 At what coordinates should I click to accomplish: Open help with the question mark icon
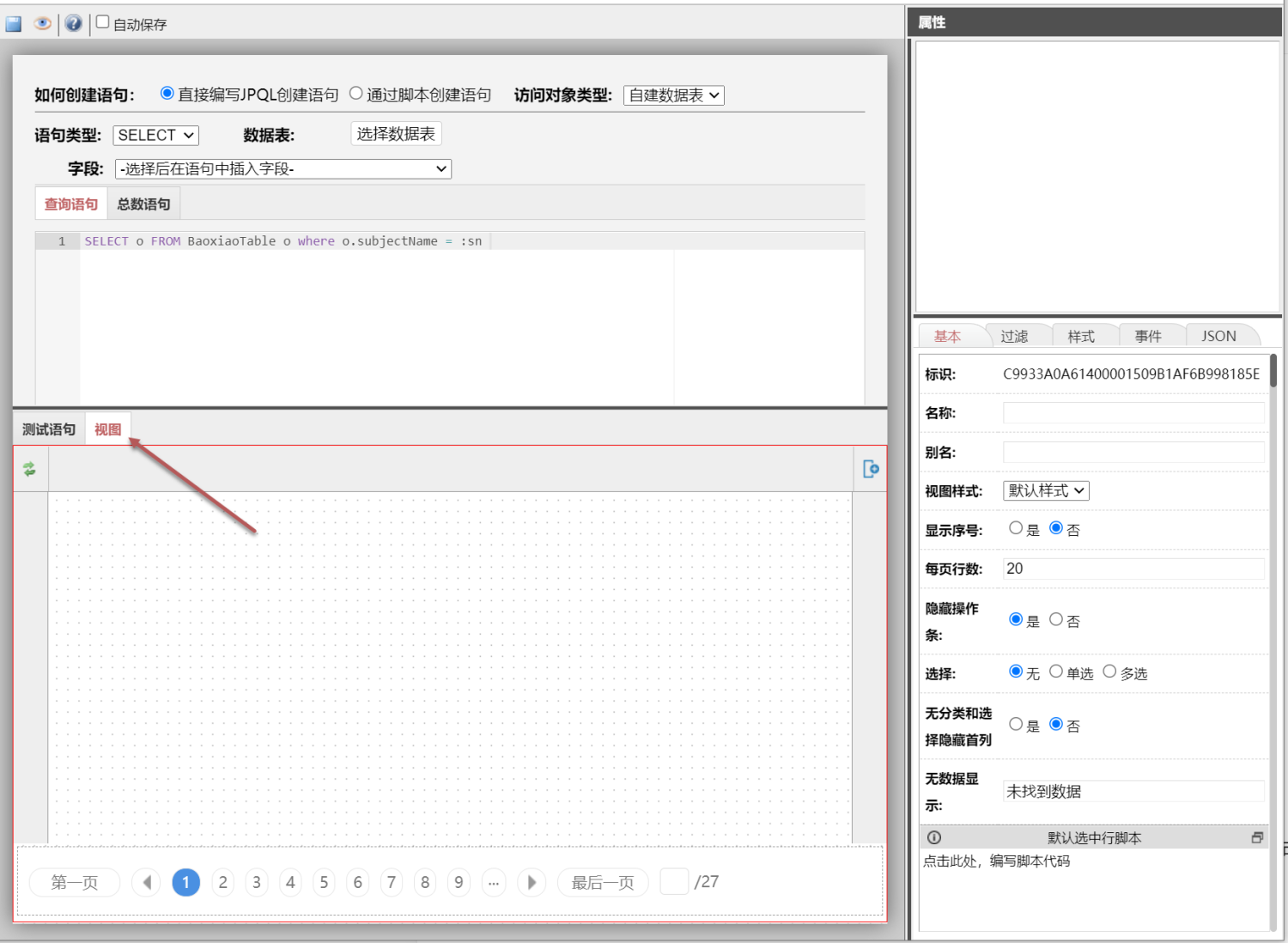(x=74, y=24)
